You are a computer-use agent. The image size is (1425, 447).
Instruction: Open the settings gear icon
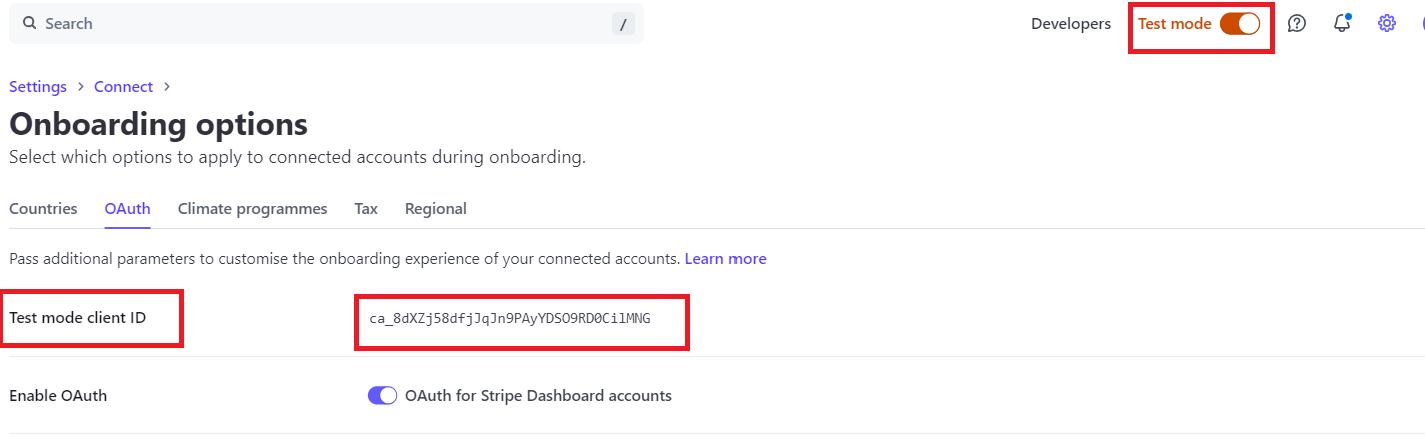click(1387, 23)
